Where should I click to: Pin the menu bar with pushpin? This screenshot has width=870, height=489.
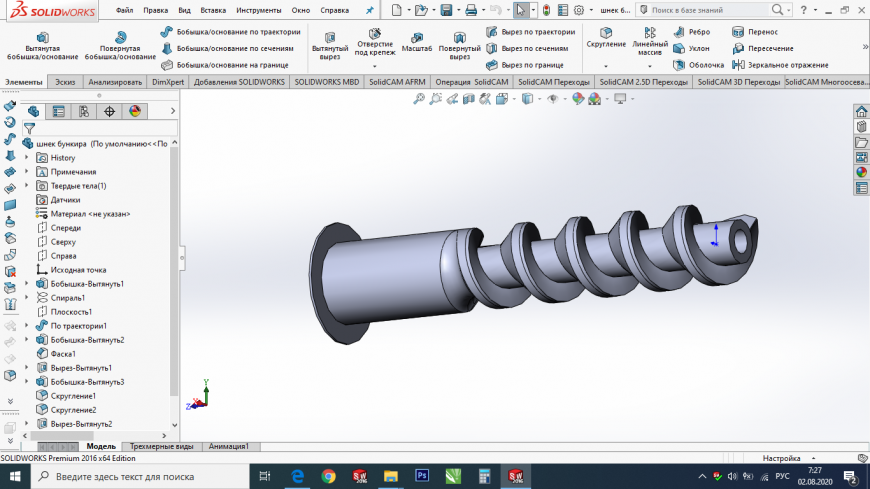click(370, 10)
